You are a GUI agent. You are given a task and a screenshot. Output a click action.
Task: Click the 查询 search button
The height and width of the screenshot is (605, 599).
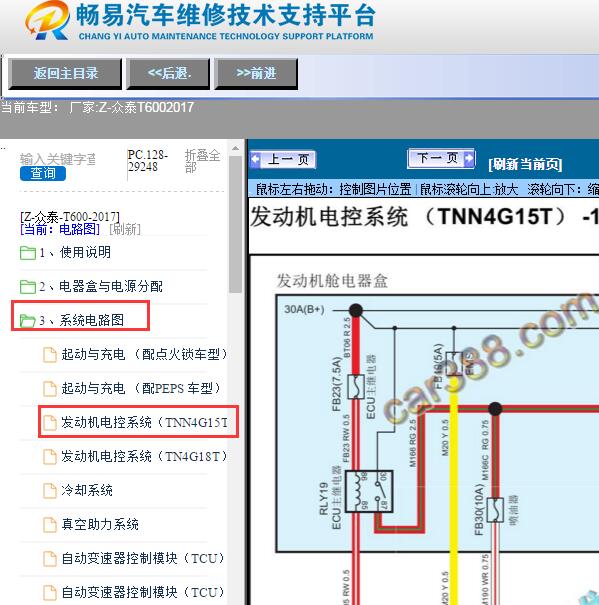click(42, 173)
